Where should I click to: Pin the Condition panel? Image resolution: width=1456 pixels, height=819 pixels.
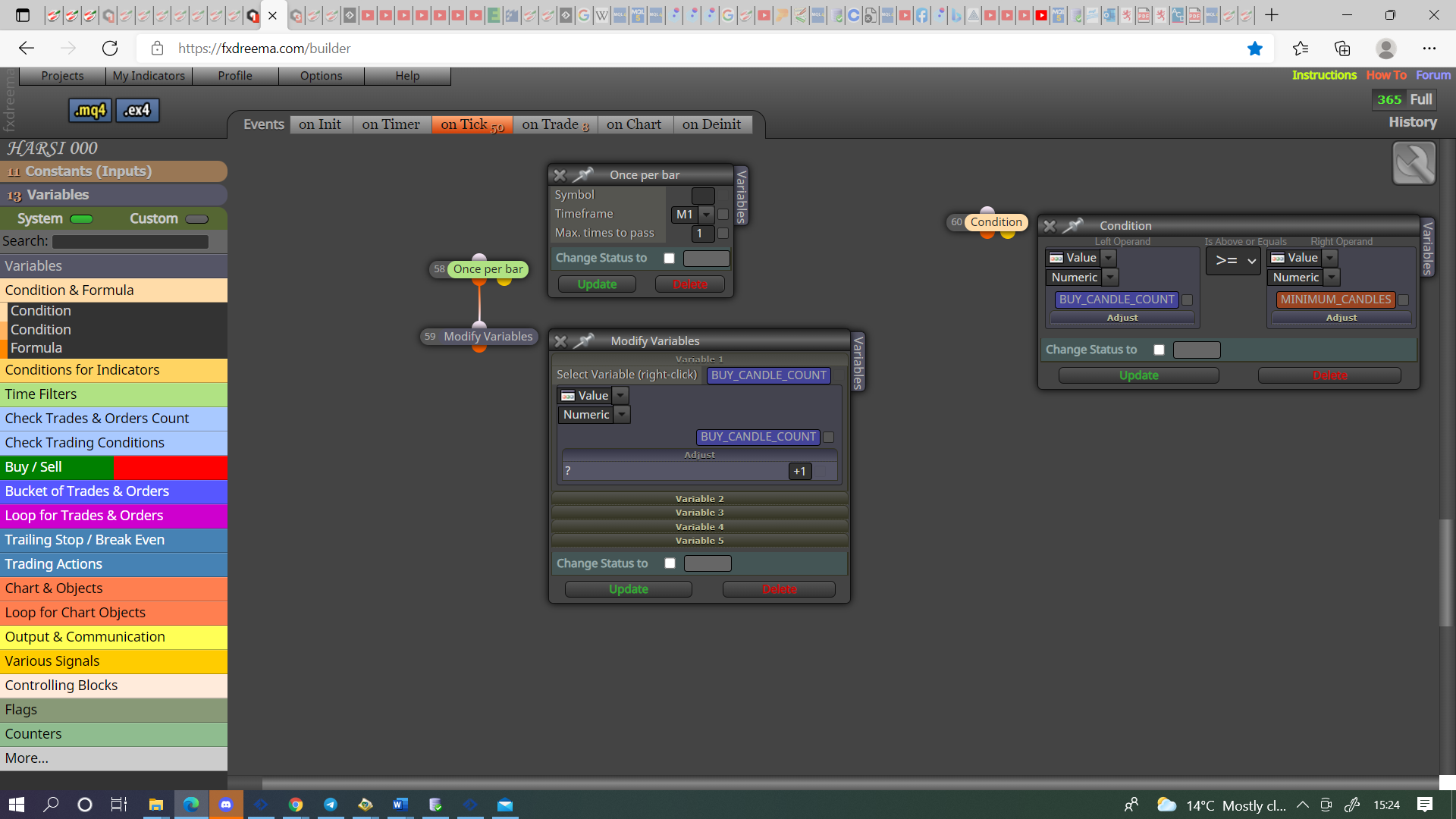coord(1072,226)
